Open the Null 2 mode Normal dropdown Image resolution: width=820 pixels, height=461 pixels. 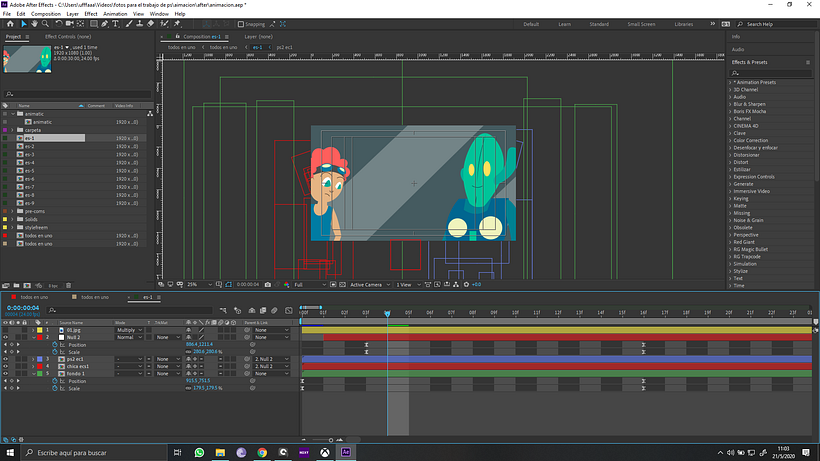[x=129, y=337]
